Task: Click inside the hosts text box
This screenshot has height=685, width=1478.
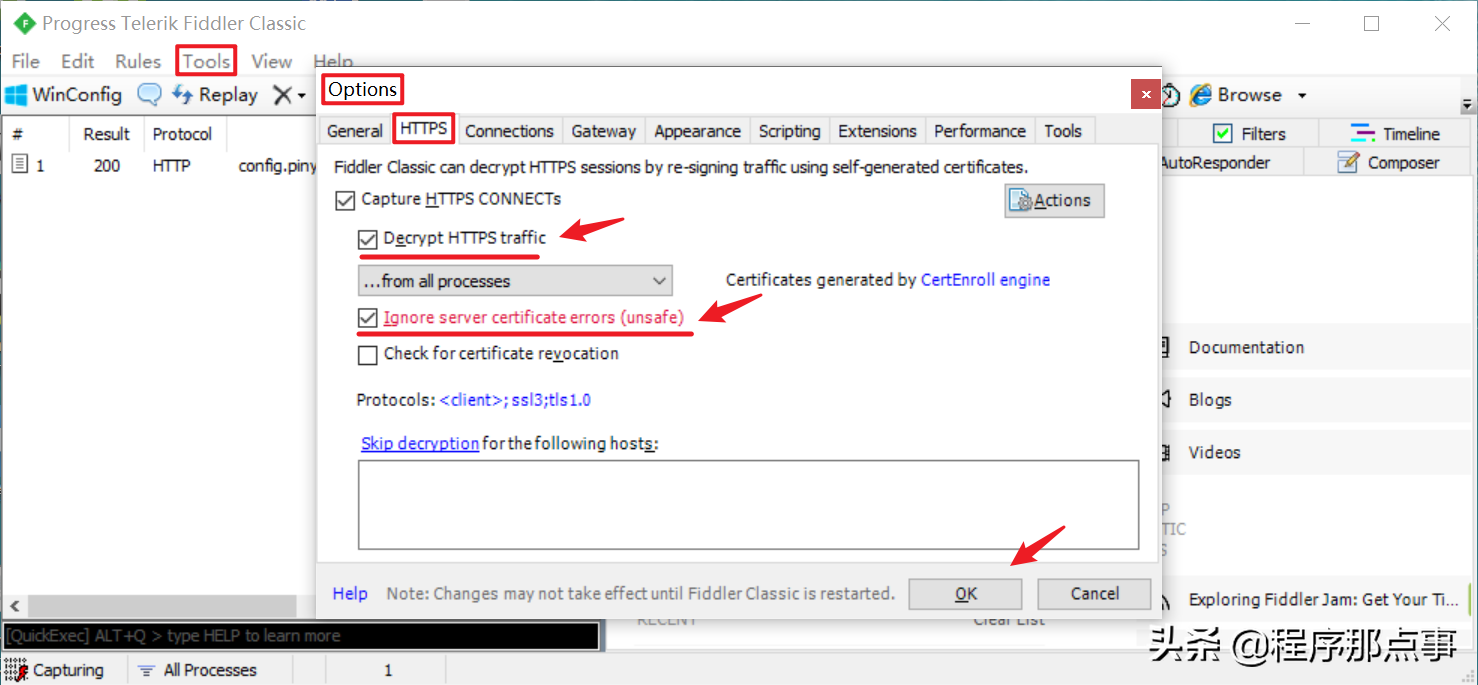Action: [x=748, y=504]
